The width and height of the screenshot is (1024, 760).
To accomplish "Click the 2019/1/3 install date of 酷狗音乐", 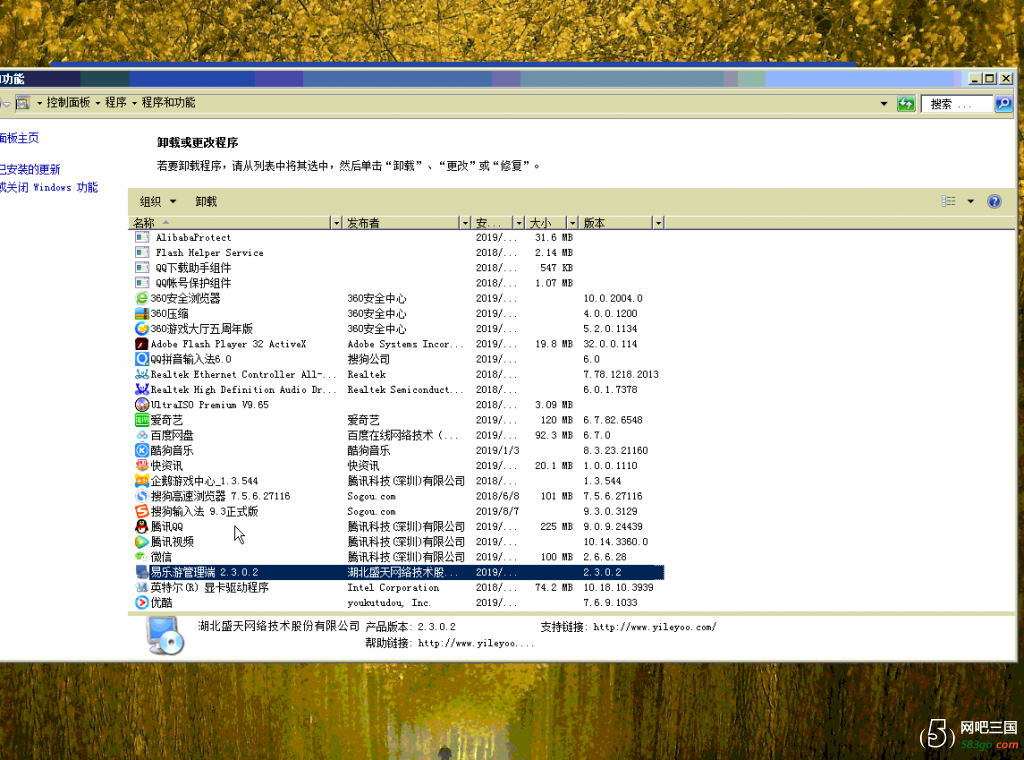I will [x=498, y=451].
